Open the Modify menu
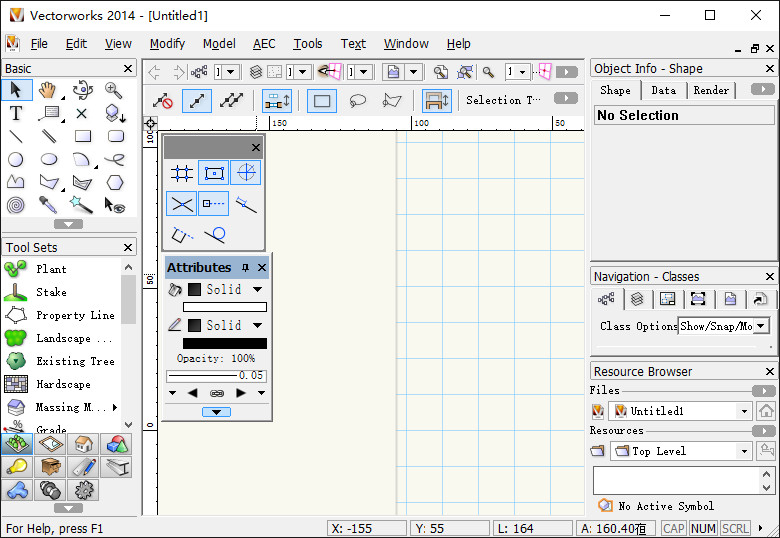 click(x=167, y=44)
